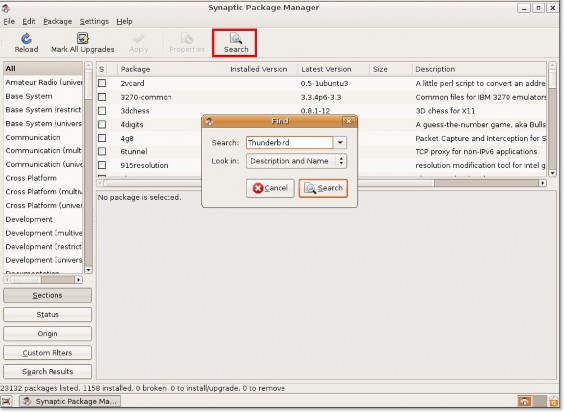The image size is (564, 412).
Task: Click the Apply toolbar icon
Action: pyautogui.click(x=138, y=39)
